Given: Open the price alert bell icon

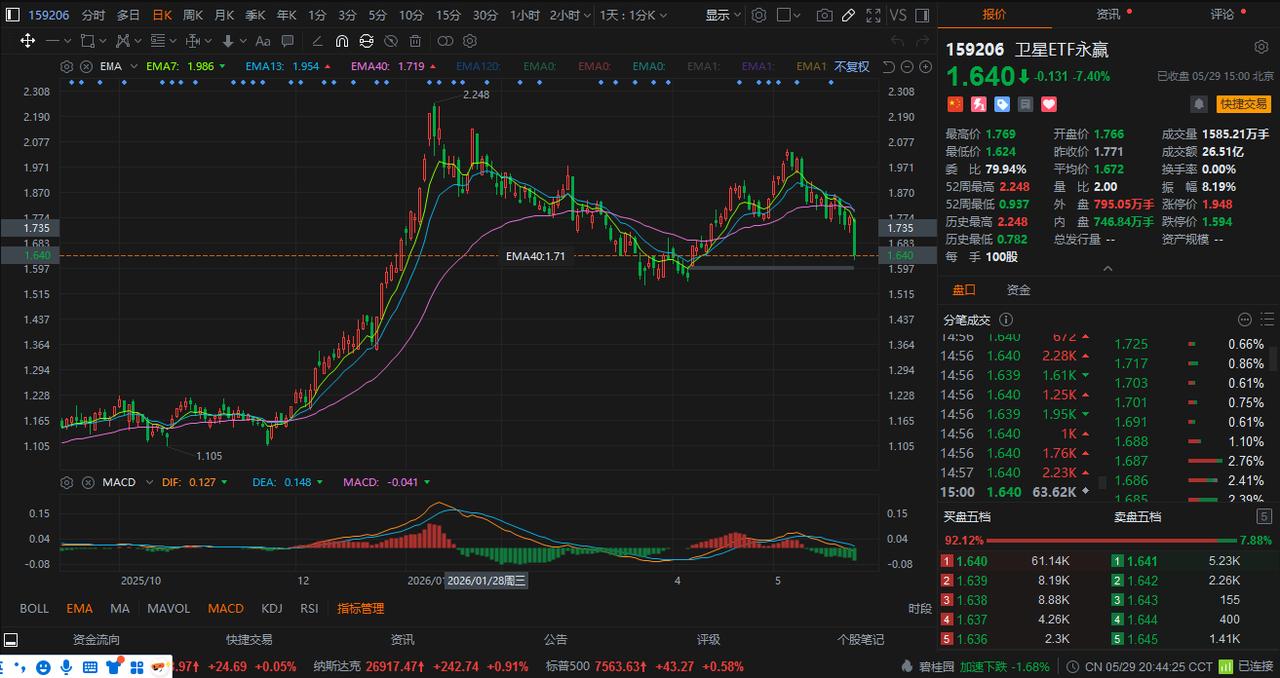Looking at the screenshot, I should tap(1198, 104).
